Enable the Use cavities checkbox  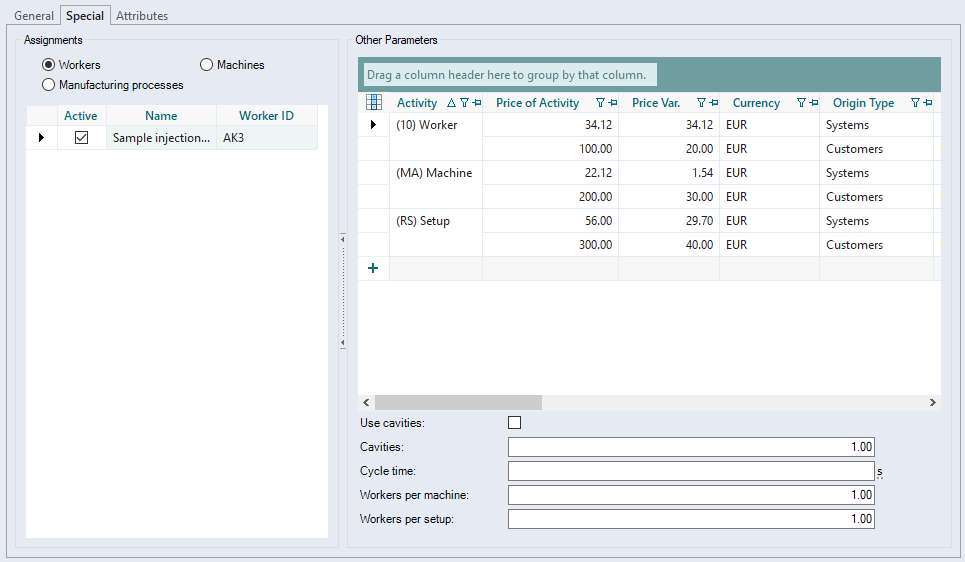coord(515,423)
